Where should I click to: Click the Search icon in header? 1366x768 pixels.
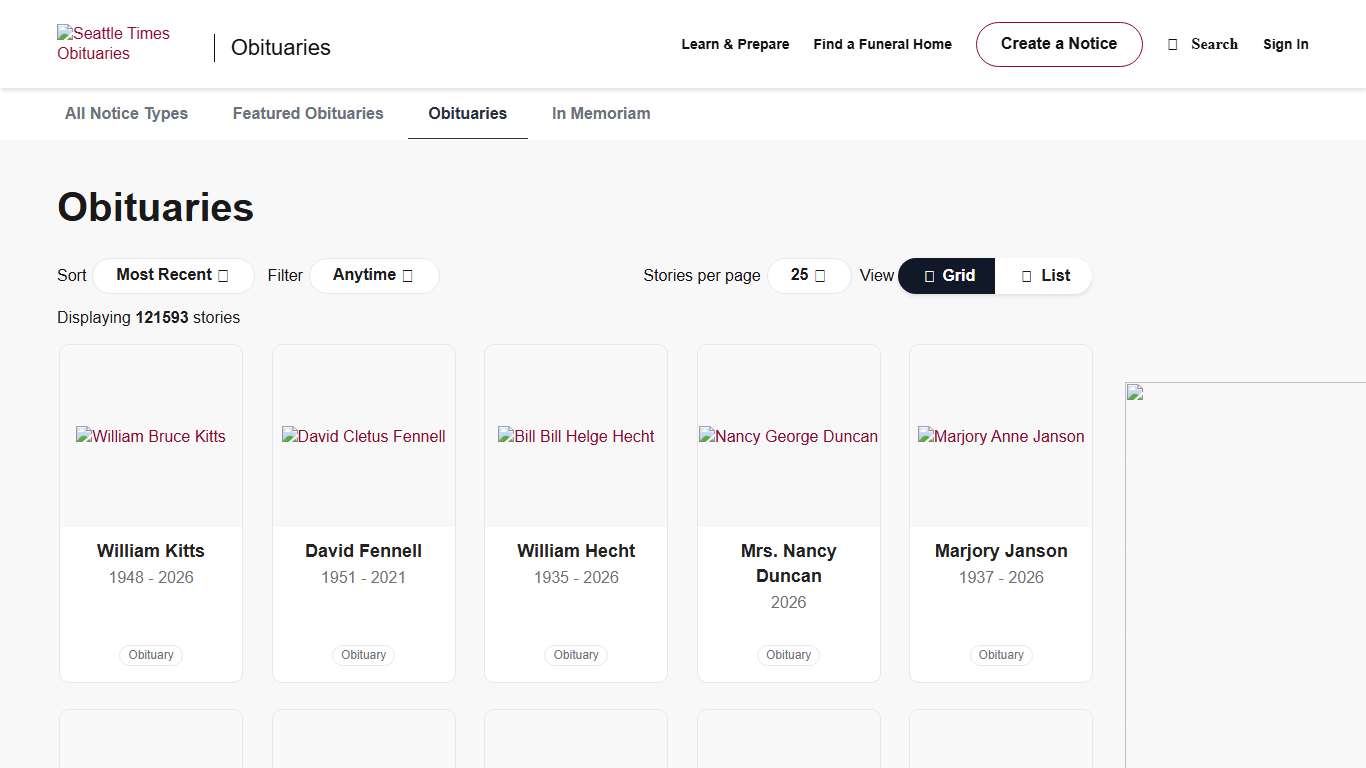tap(1173, 44)
